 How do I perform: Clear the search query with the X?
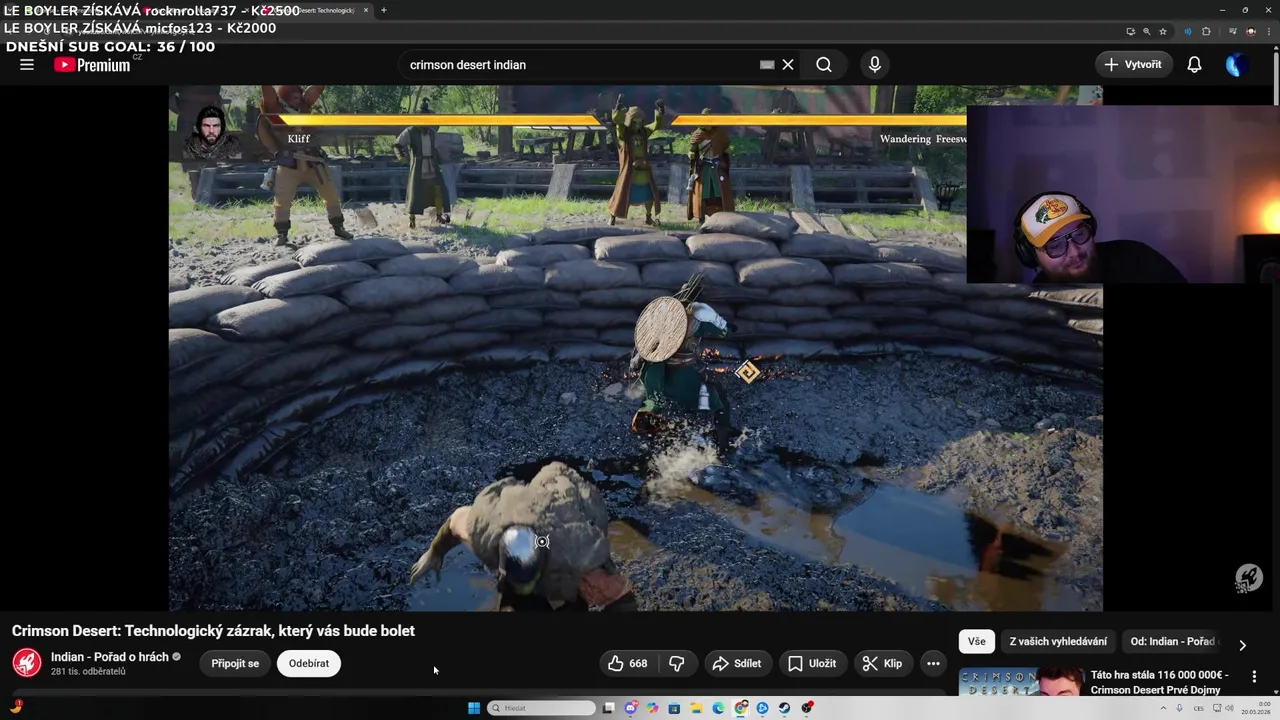pyautogui.click(x=788, y=64)
